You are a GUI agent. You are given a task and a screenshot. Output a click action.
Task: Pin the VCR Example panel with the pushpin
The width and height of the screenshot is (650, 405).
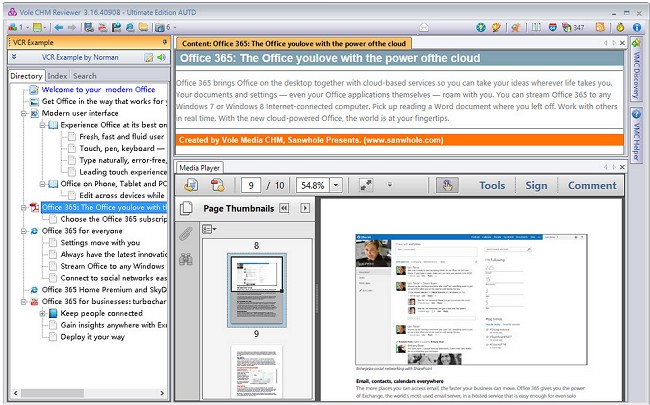(165, 42)
